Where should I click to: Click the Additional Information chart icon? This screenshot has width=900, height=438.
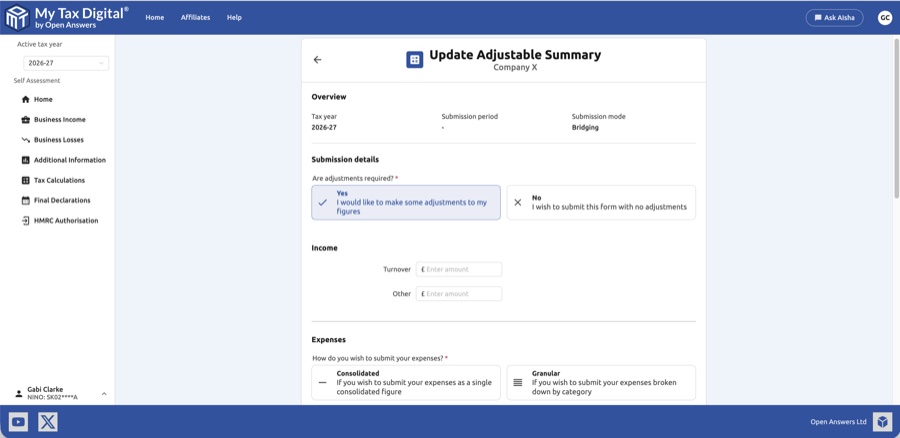tap(25, 160)
